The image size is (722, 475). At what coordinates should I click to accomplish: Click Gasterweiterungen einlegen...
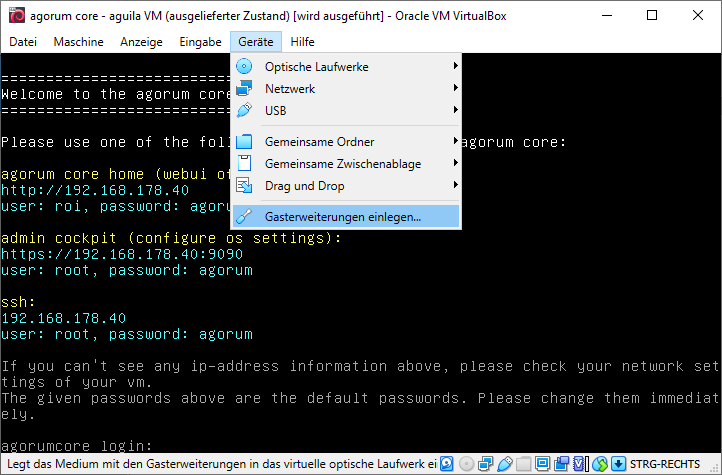coord(346,216)
